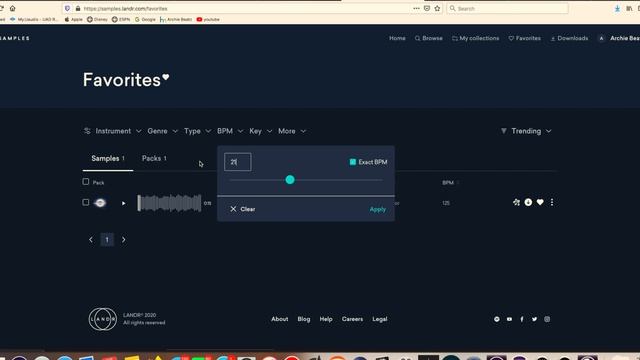
Task: Click the BPM value input field
Action: tap(238, 162)
